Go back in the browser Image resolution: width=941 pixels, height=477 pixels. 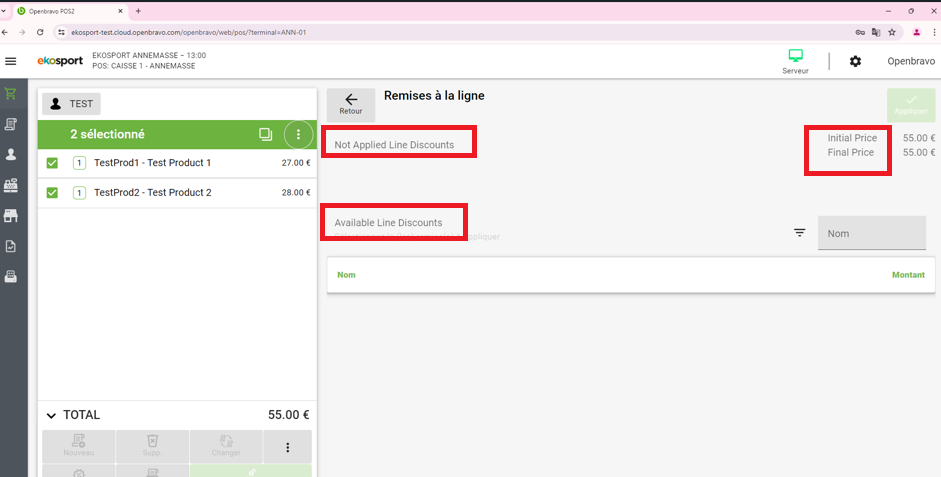point(5,32)
